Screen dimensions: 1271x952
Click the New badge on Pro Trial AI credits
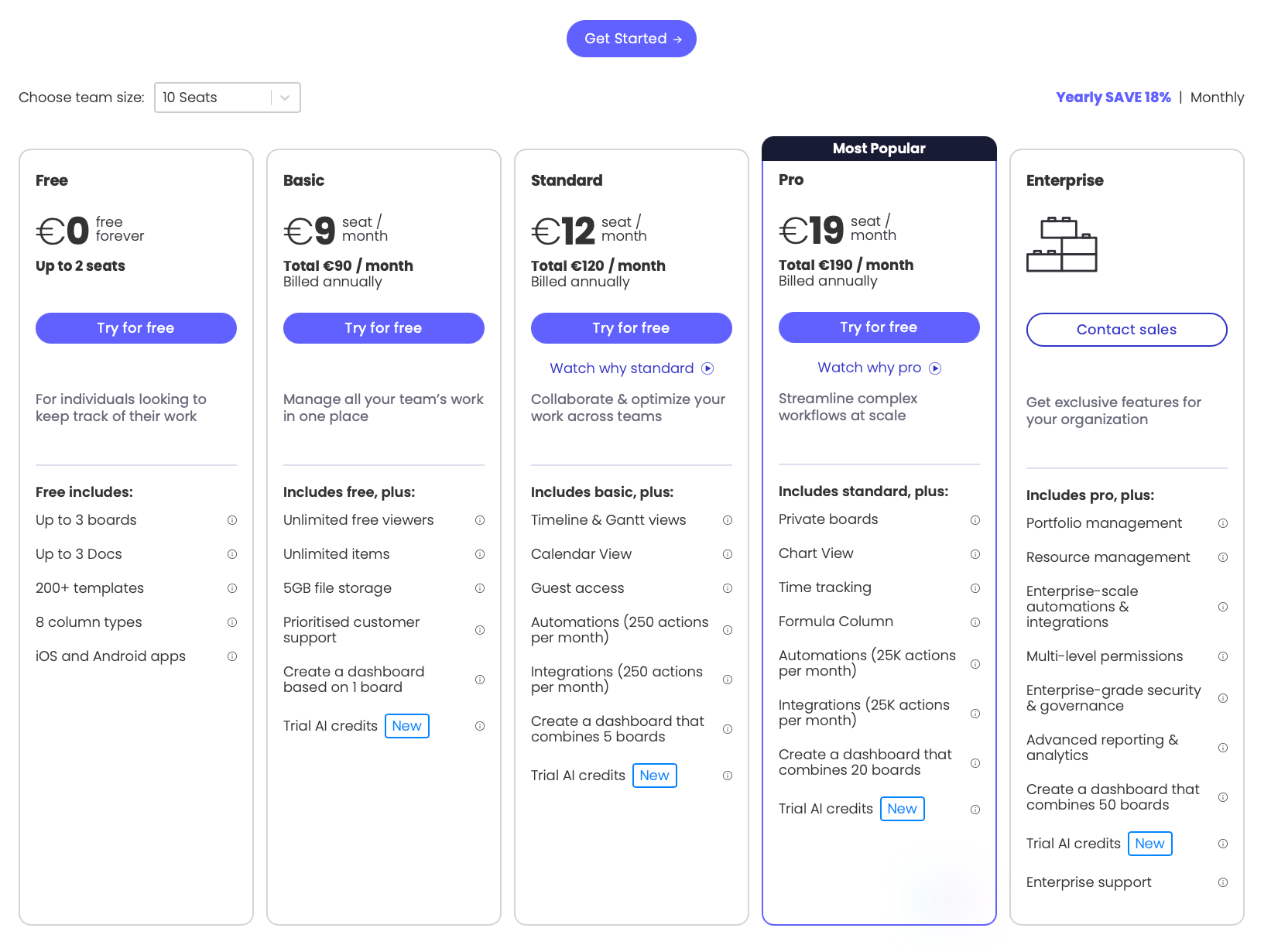point(902,808)
